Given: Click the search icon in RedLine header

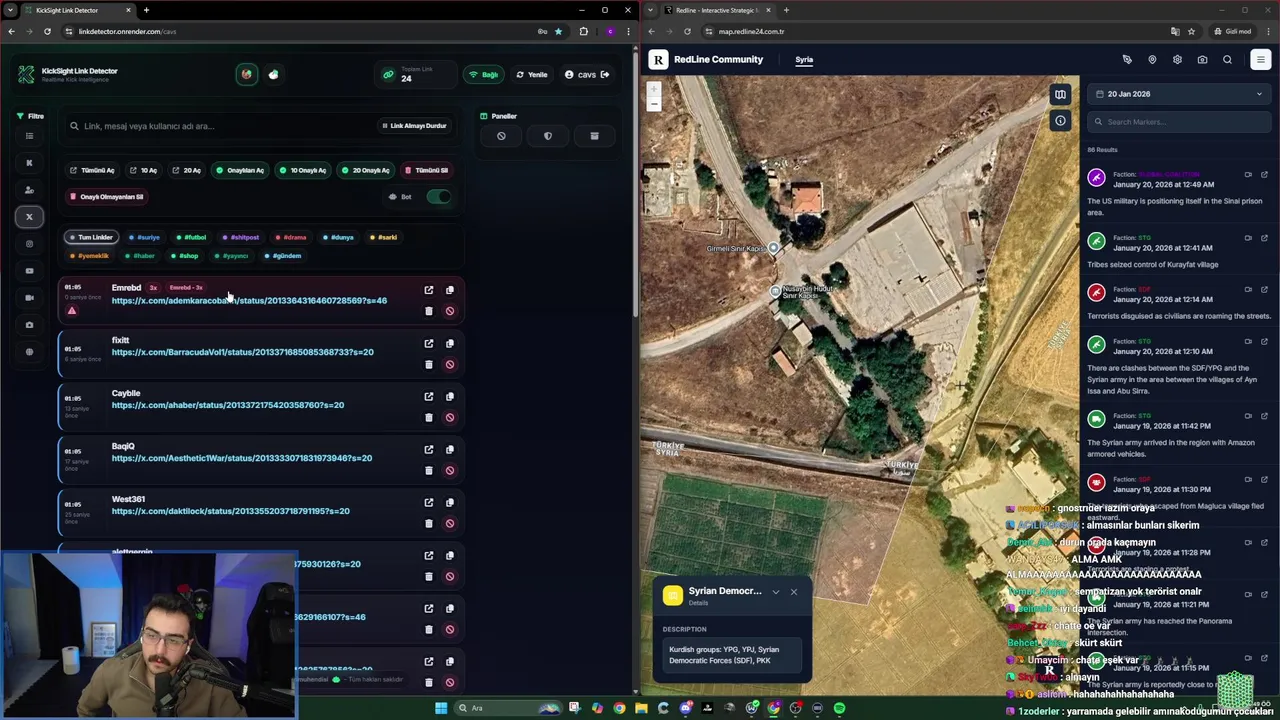Looking at the screenshot, I should click(x=1227, y=60).
